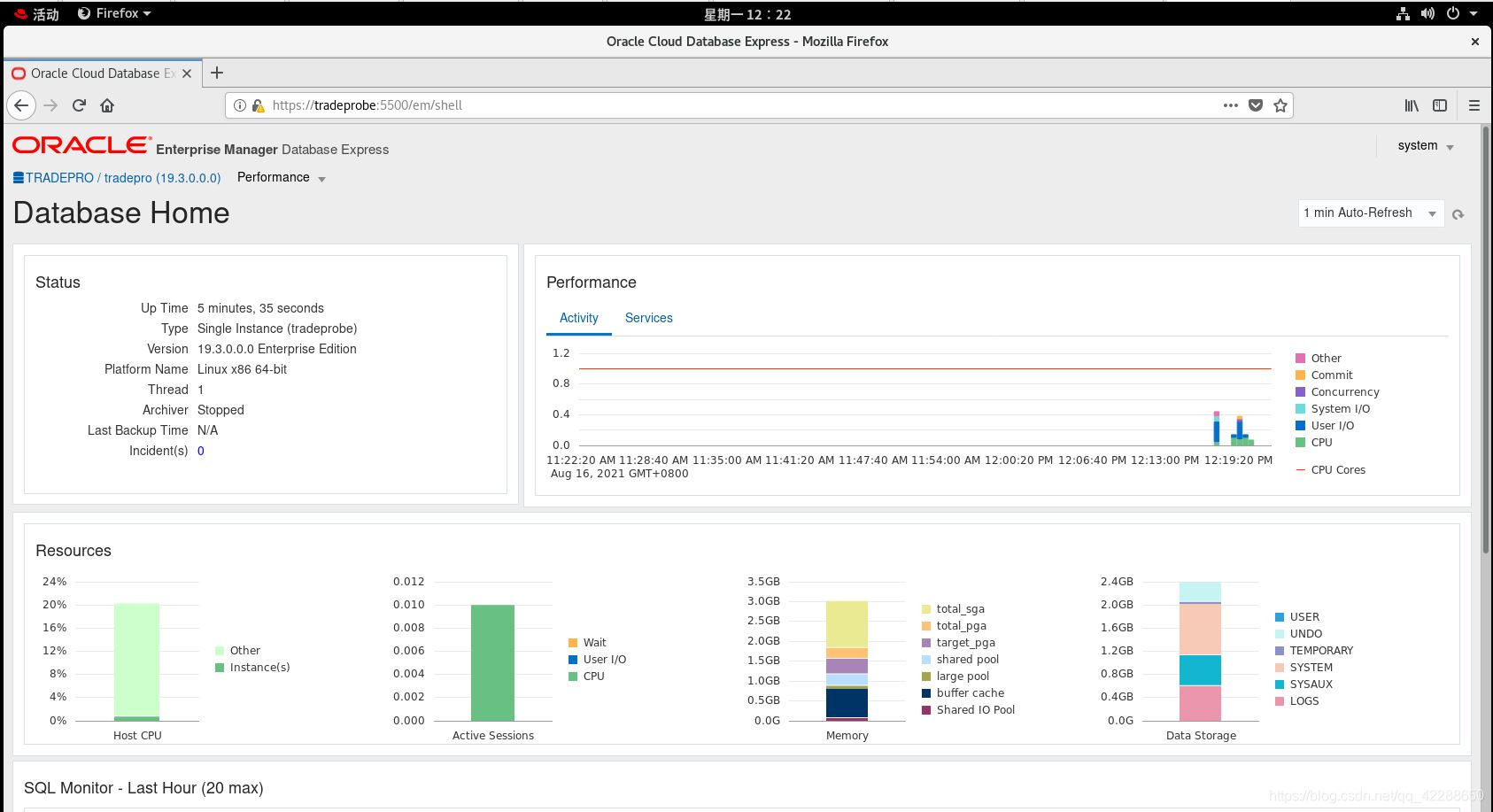Click the TRADEPRO database stack icon
The height and width of the screenshot is (812, 1493).
19,178
